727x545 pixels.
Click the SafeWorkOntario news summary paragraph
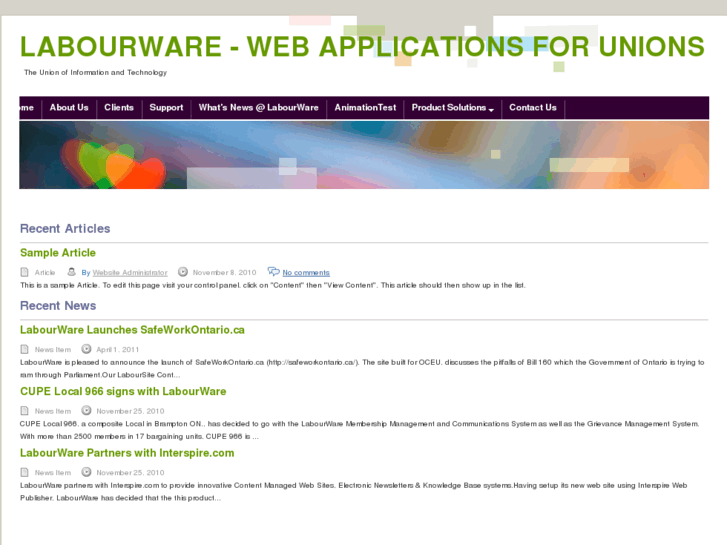pos(362,368)
